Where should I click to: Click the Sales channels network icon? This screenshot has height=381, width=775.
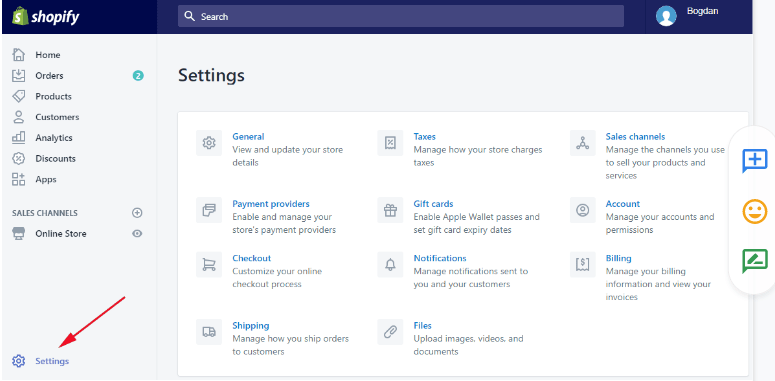pyautogui.click(x=583, y=143)
